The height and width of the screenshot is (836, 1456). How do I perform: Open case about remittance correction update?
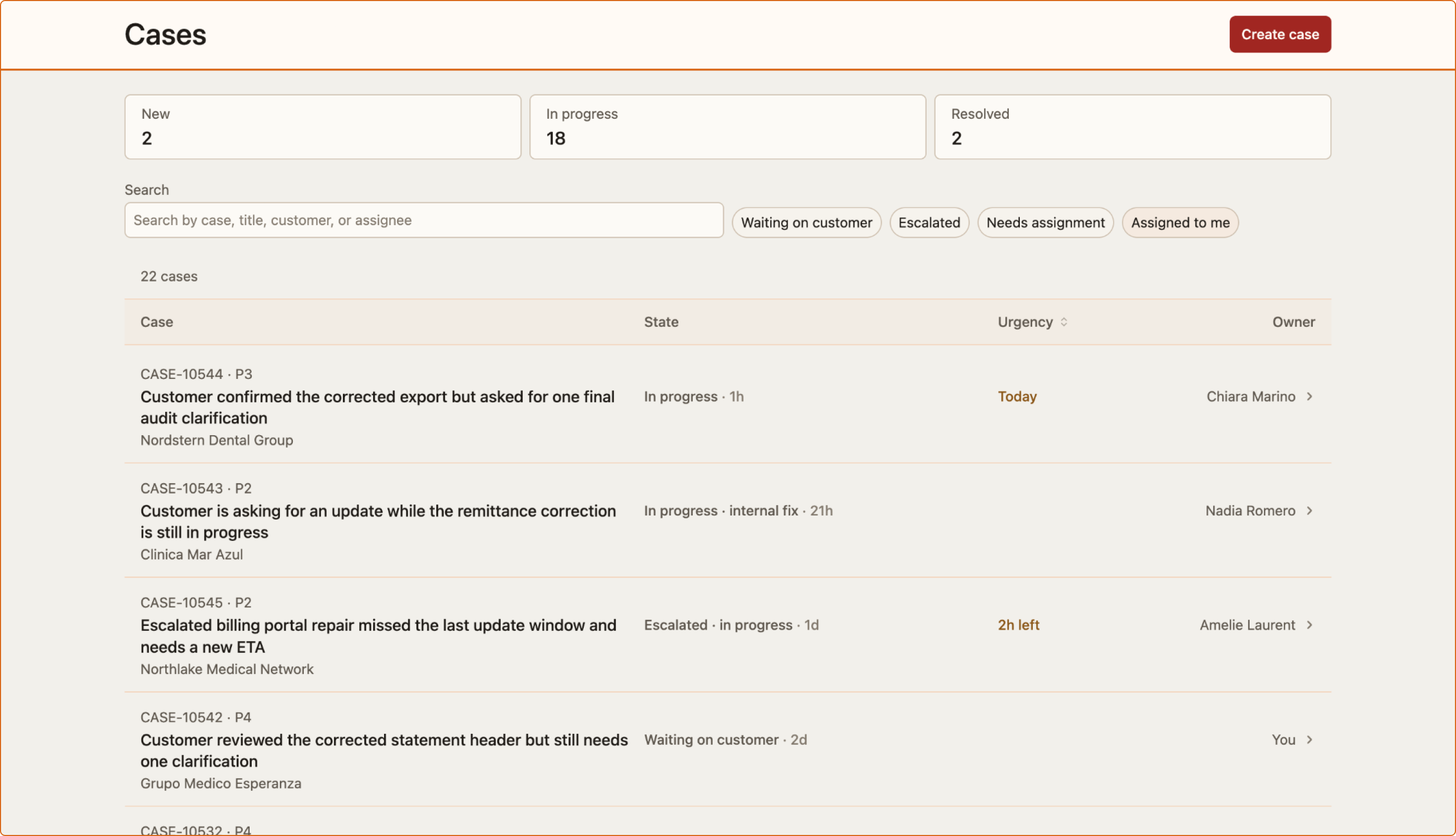pyautogui.click(x=378, y=522)
